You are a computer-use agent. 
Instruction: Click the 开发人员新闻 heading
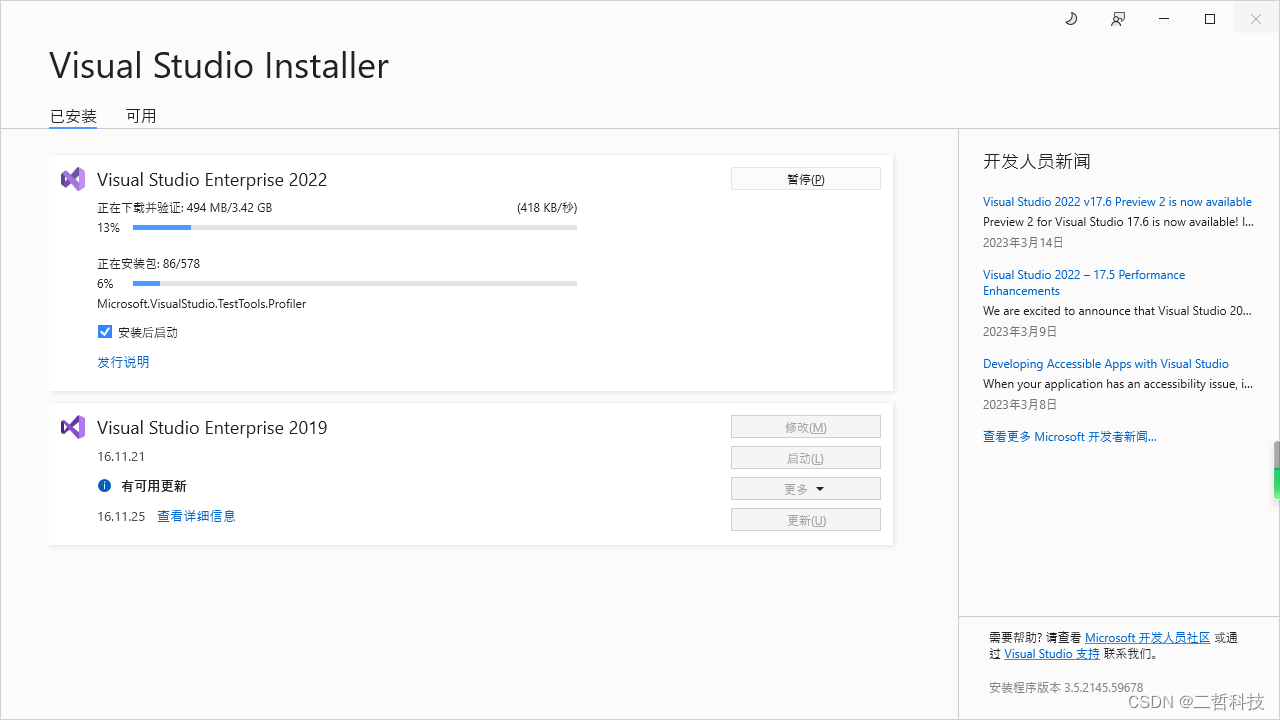(x=1037, y=161)
